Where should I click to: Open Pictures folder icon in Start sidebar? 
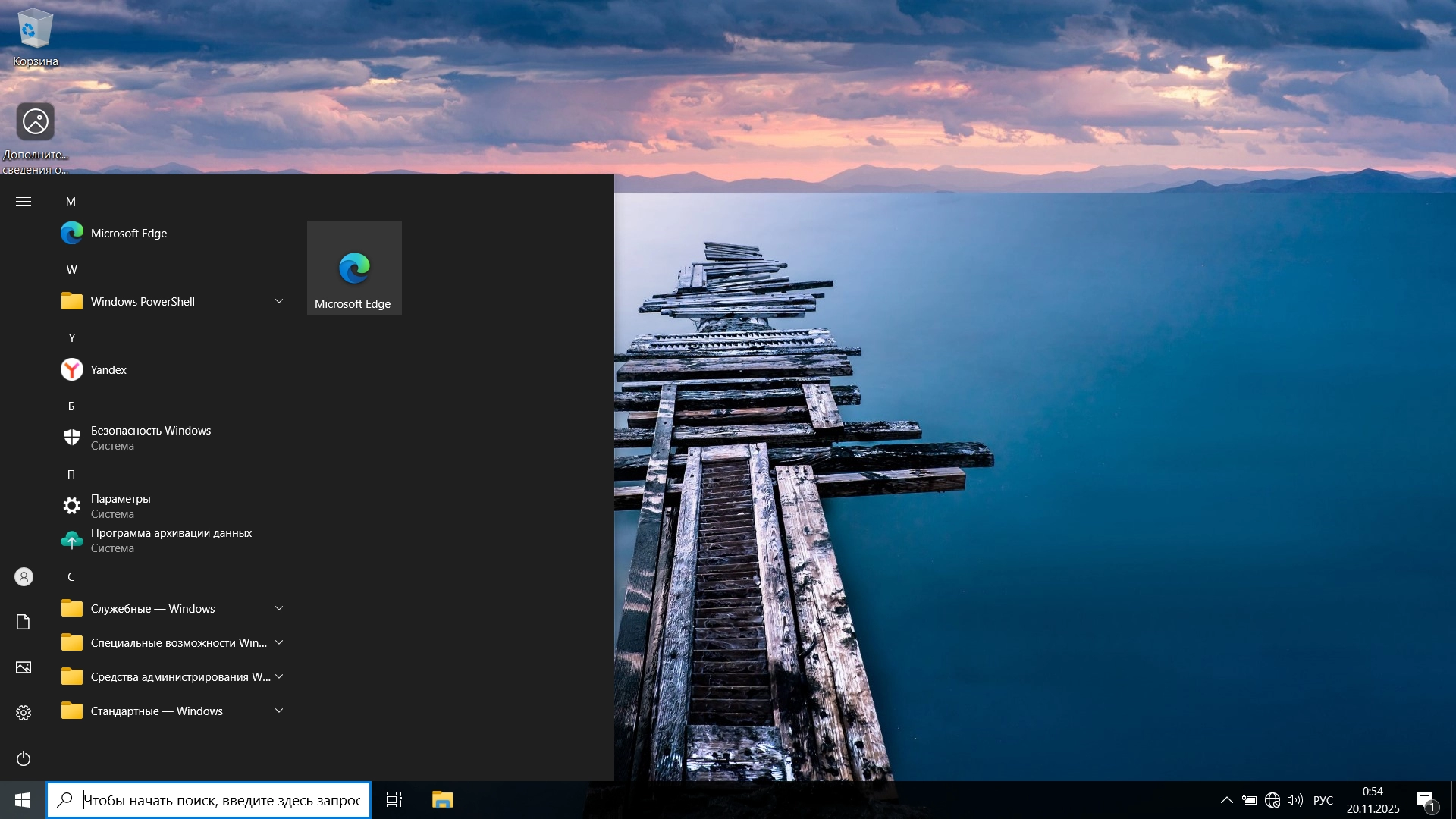tap(24, 667)
